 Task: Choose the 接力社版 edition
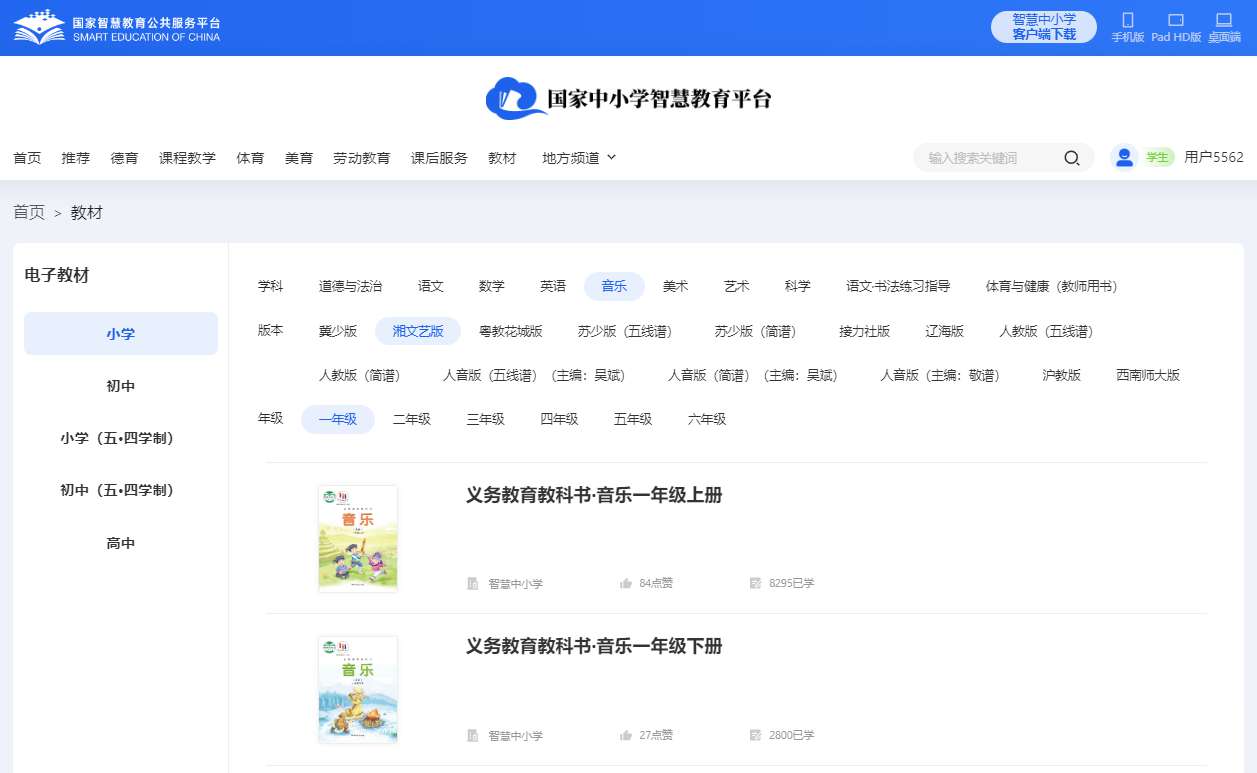pyautogui.click(x=865, y=331)
